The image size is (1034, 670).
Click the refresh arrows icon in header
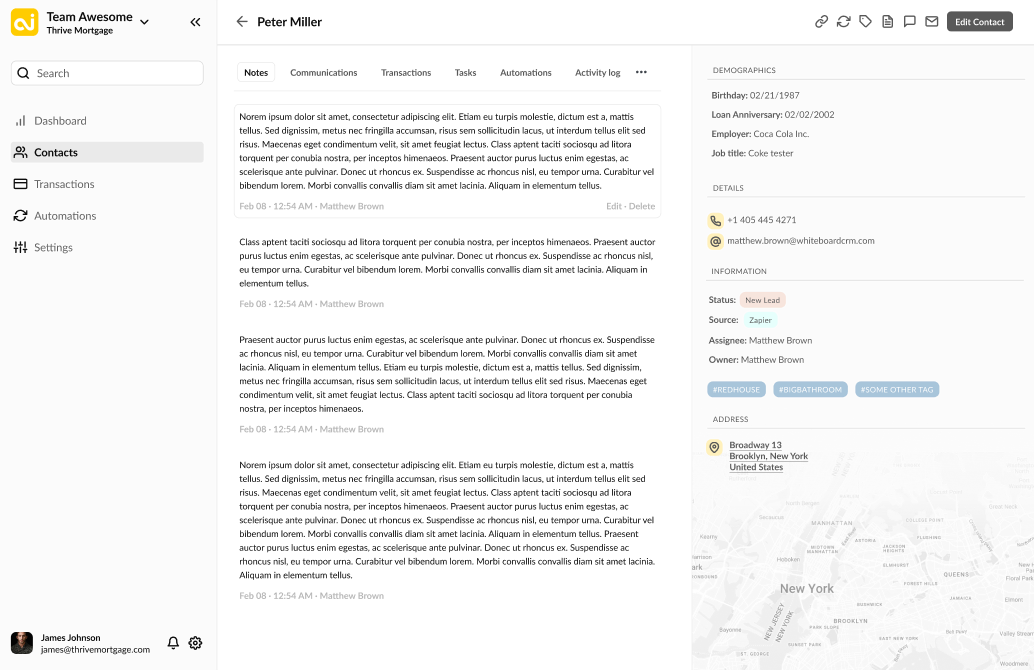tap(844, 21)
